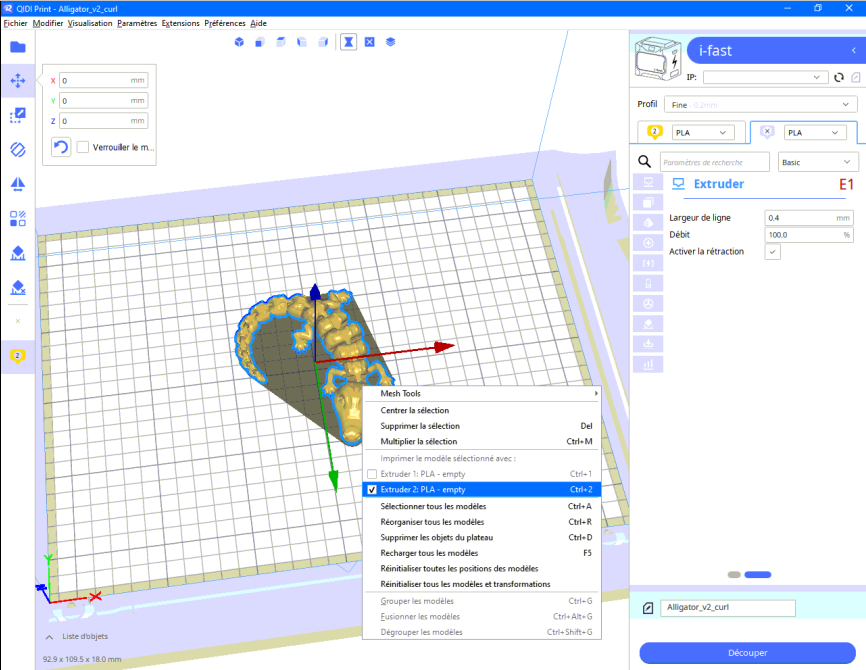Collapse the i-fast printer panel chevron

[853, 50]
